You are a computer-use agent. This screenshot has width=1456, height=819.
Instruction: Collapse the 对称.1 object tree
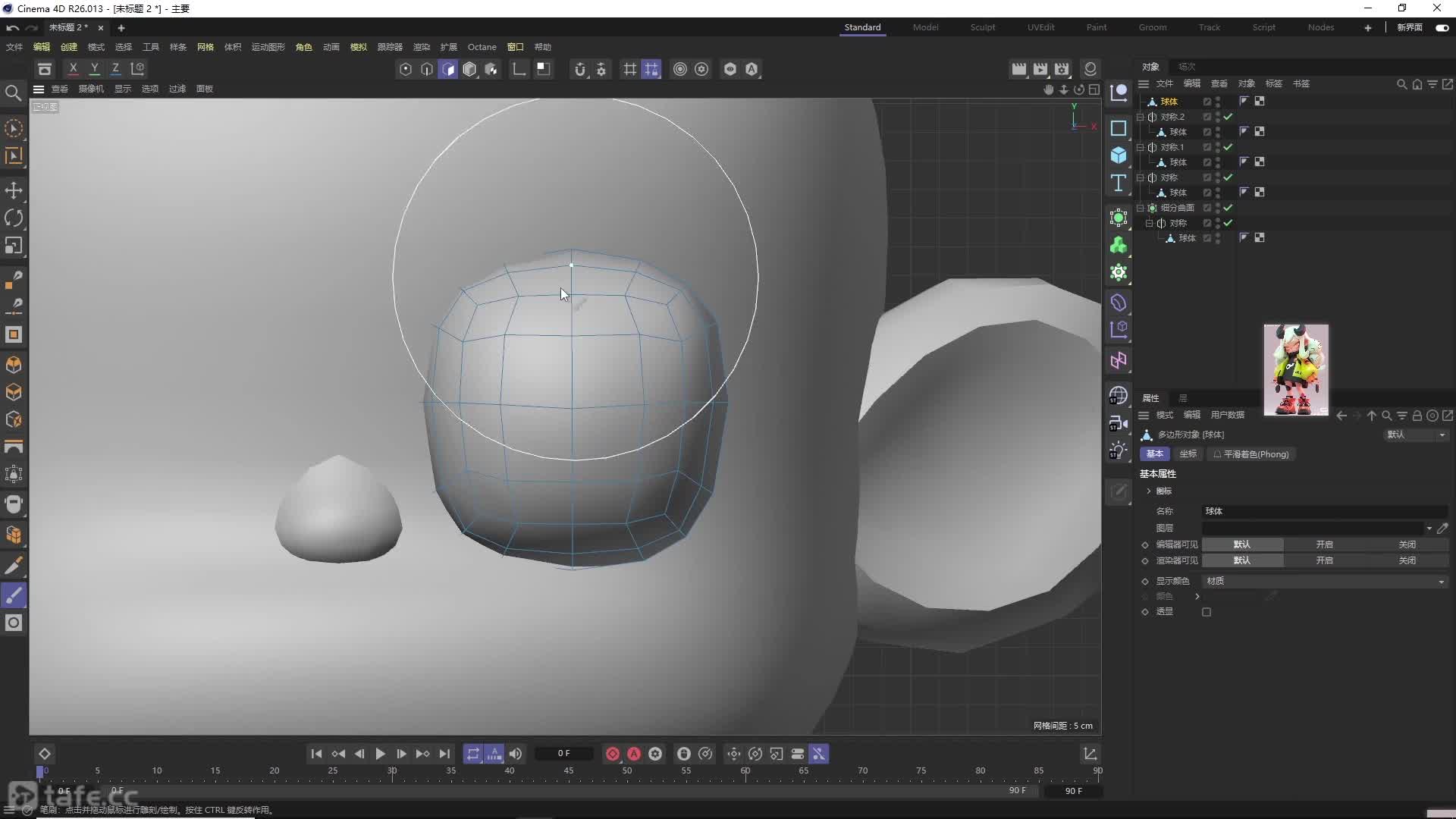point(1140,147)
